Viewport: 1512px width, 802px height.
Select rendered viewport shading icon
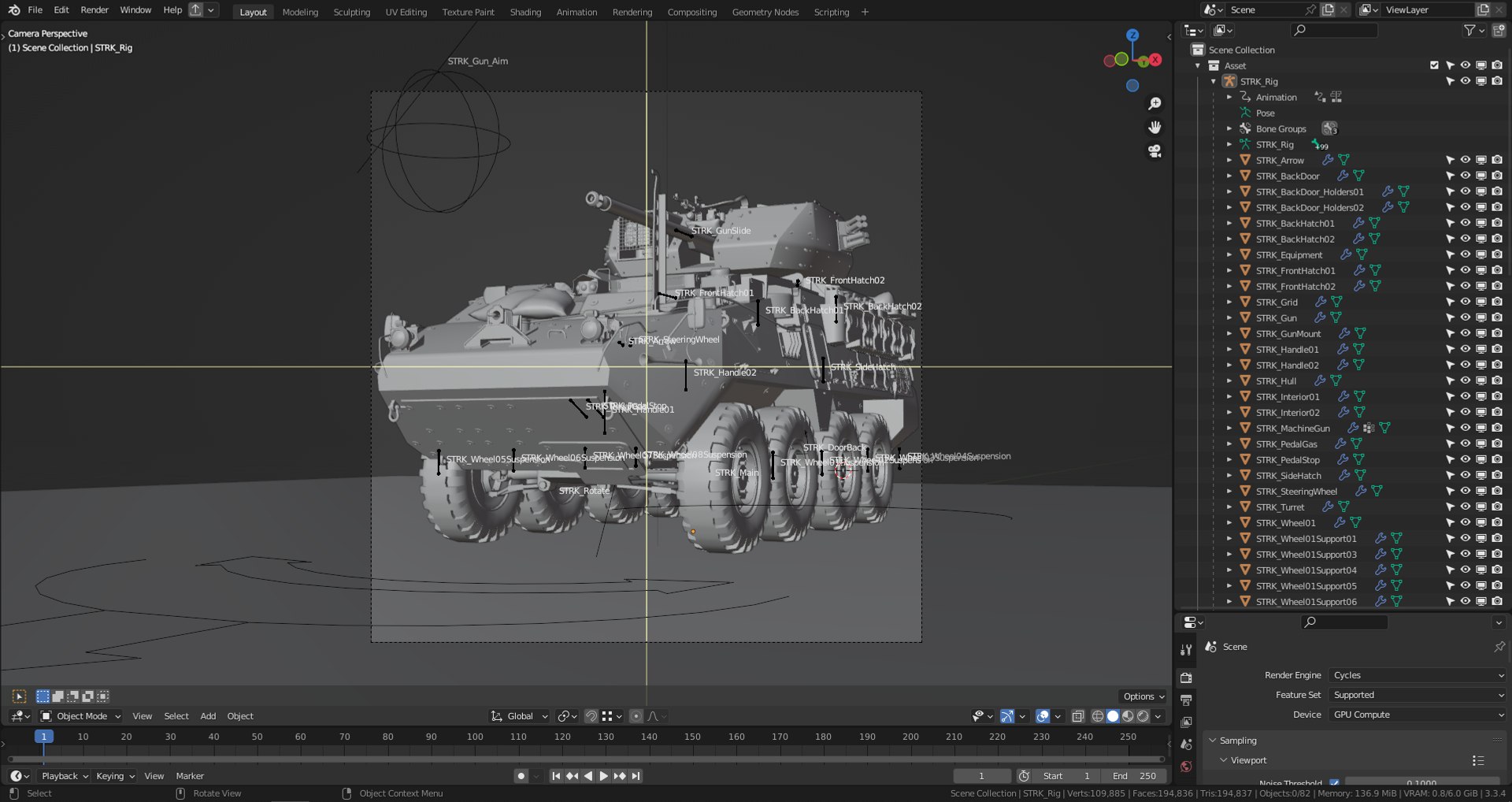1143,716
